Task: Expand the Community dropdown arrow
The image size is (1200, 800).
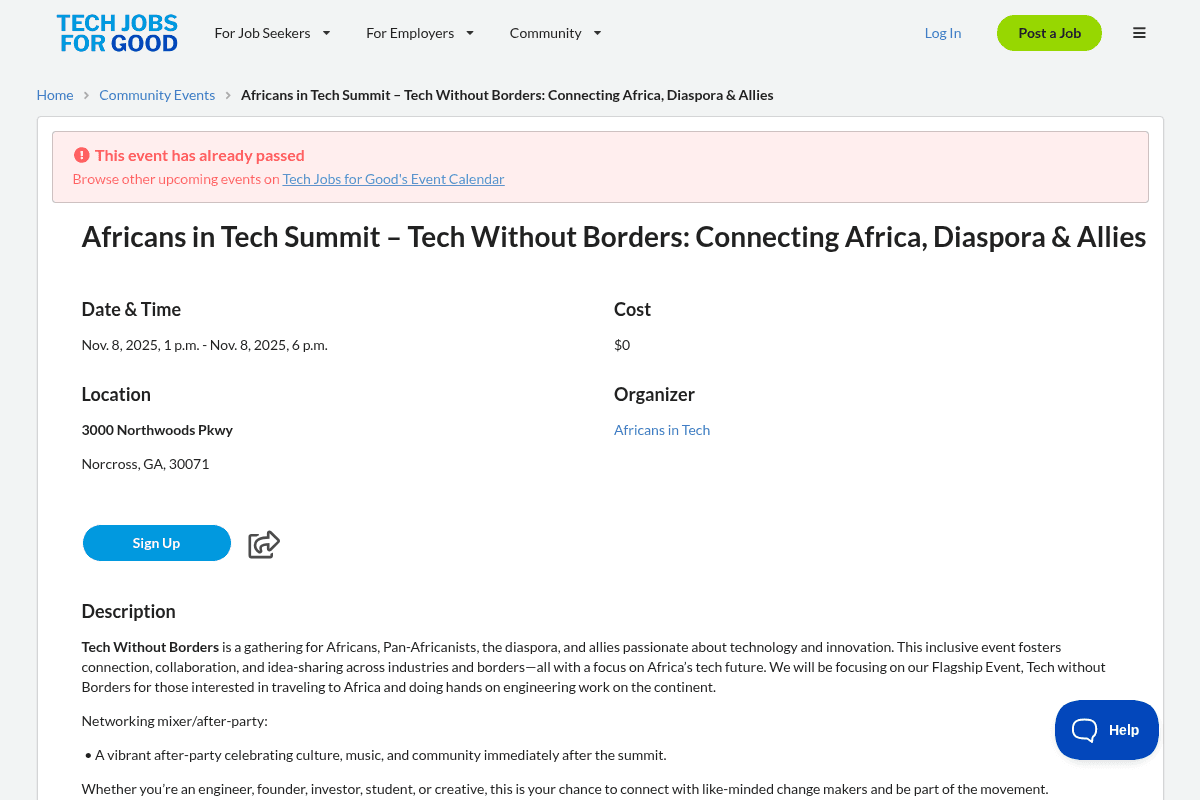Action: [x=597, y=33]
